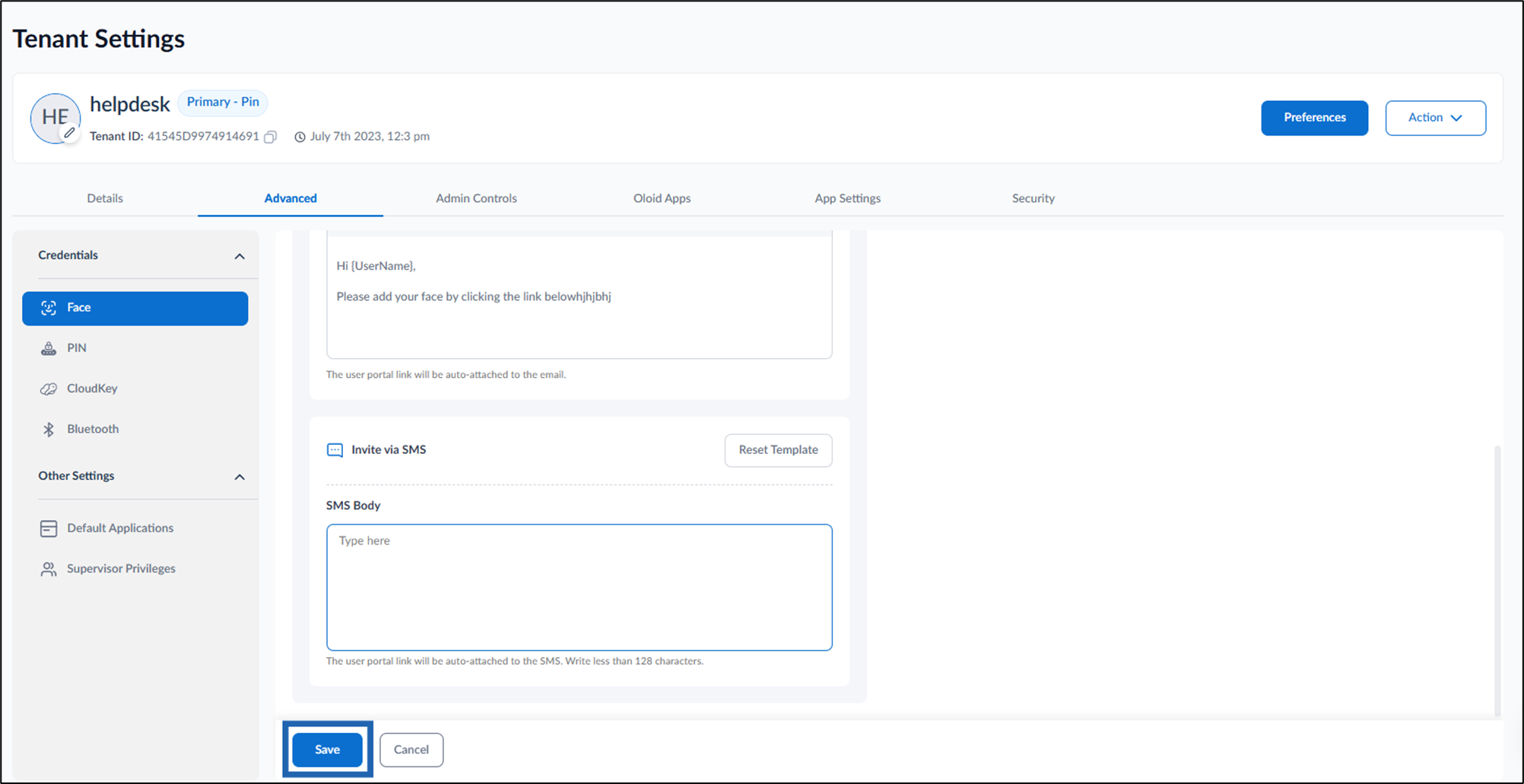Open Bluetooth credential settings
The height and width of the screenshot is (784, 1524).
click(x=135, y=429)
